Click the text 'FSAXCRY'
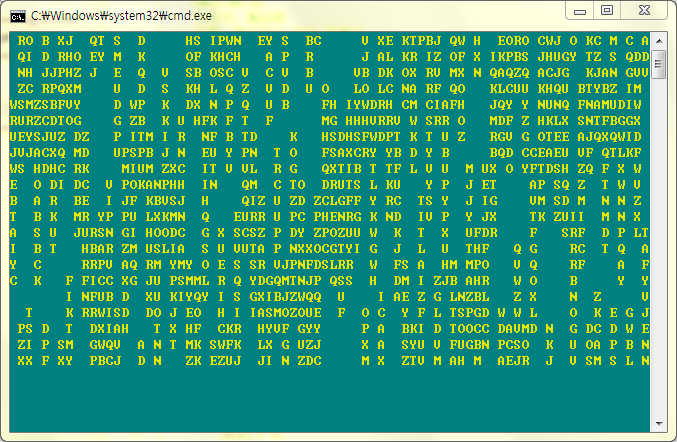The height and width of the screenshot is (442, 677). (349, 153)
